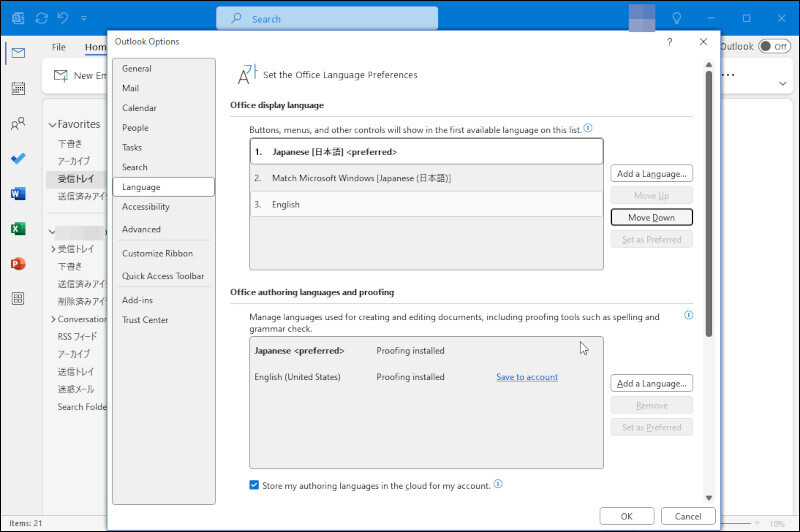Open Quick Access Toolbar options

pos(163,276)
